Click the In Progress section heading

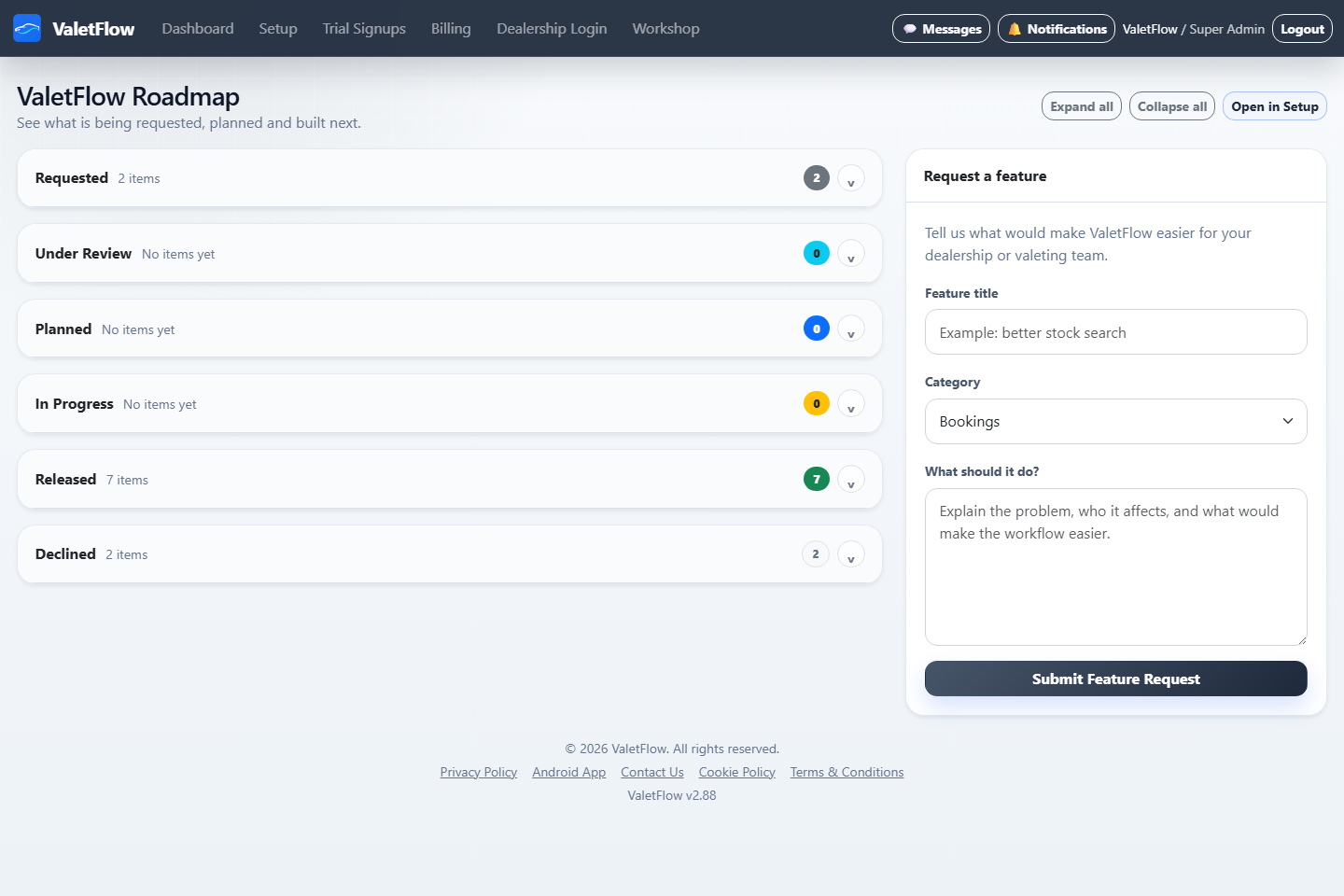tap(75, 403)
